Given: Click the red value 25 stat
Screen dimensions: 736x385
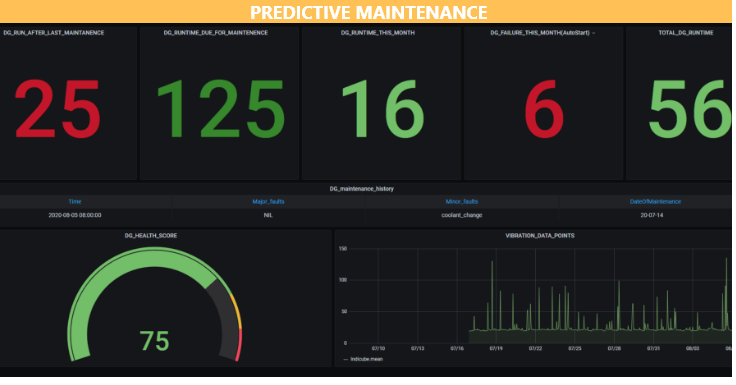Looking at the screenshot, I should tap(58, 109).
